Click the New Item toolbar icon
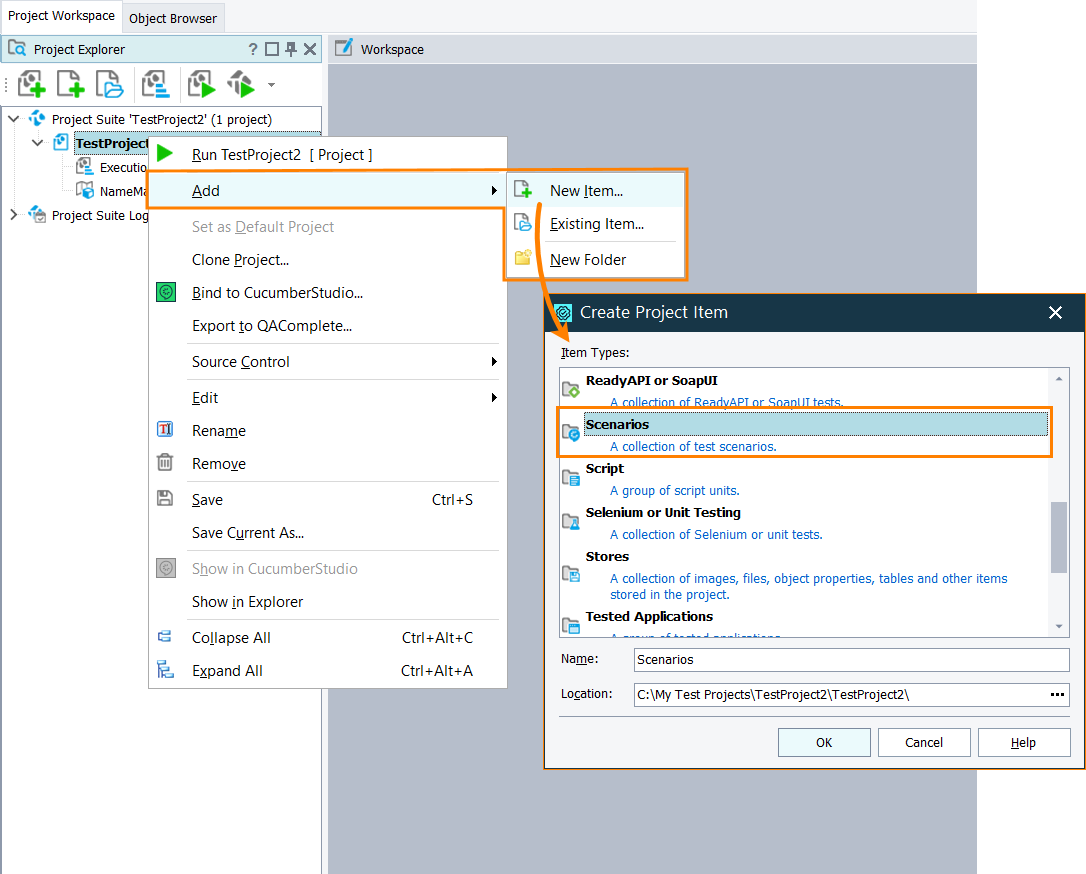The width and height of the screenshot is (1086, 874). (70, 84)
